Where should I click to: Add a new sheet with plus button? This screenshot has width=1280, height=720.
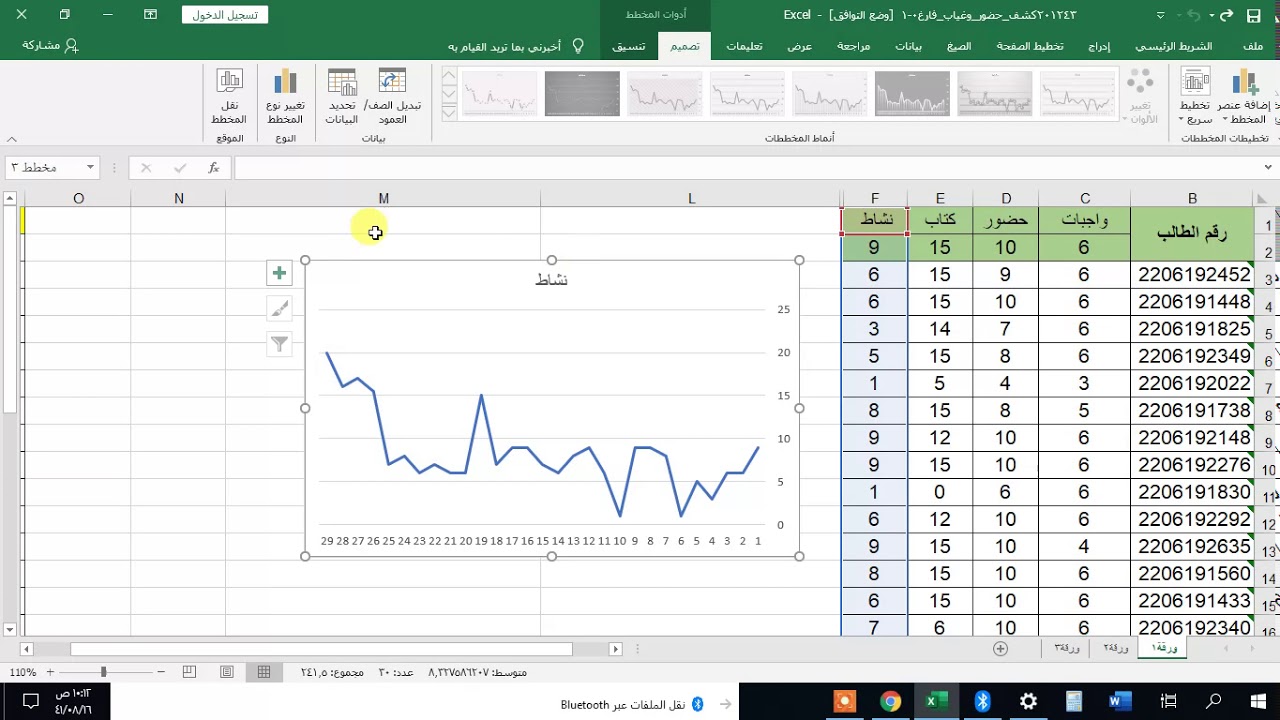click(1000, 648)
